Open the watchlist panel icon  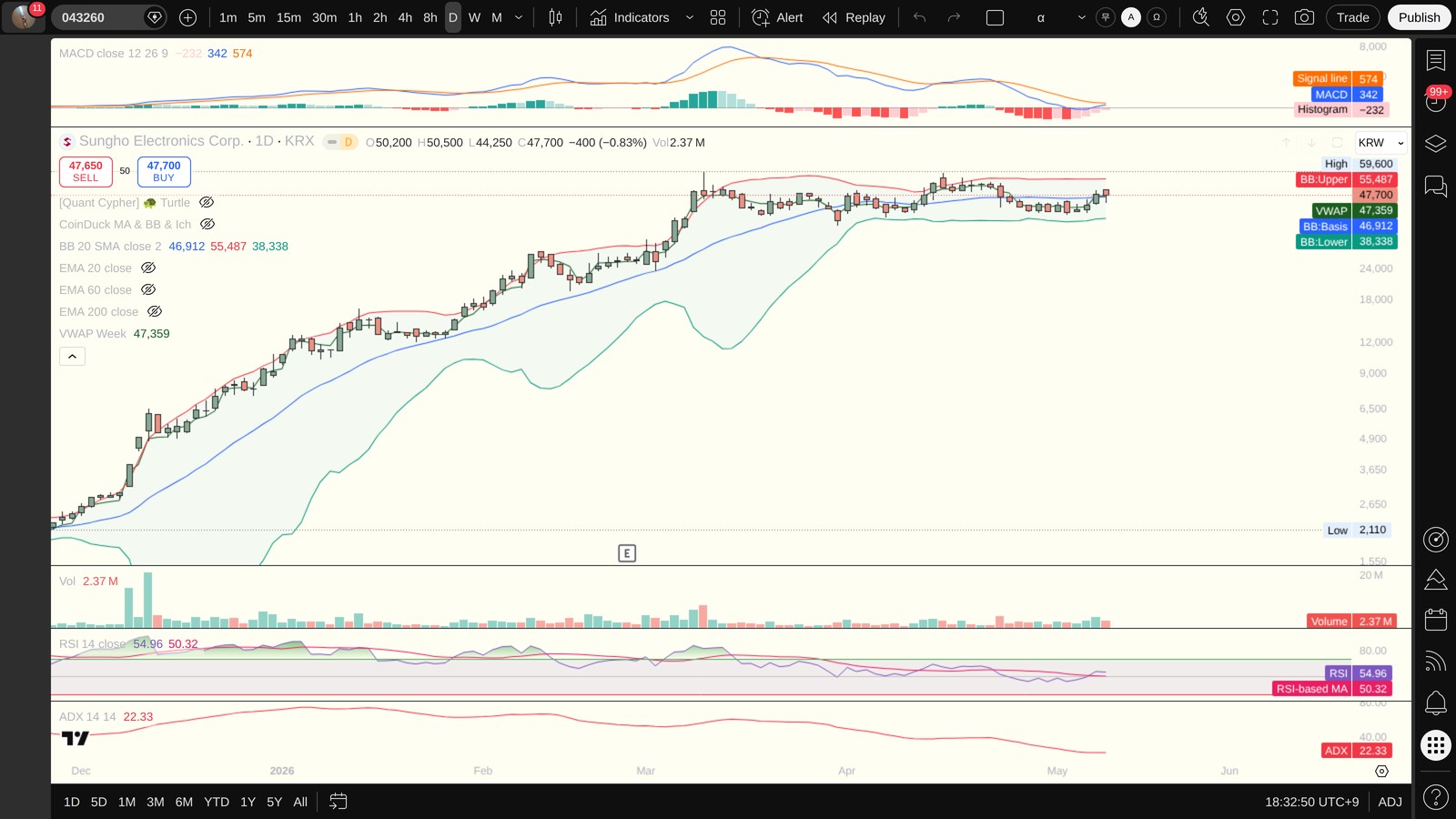[x=1436, y=61]
